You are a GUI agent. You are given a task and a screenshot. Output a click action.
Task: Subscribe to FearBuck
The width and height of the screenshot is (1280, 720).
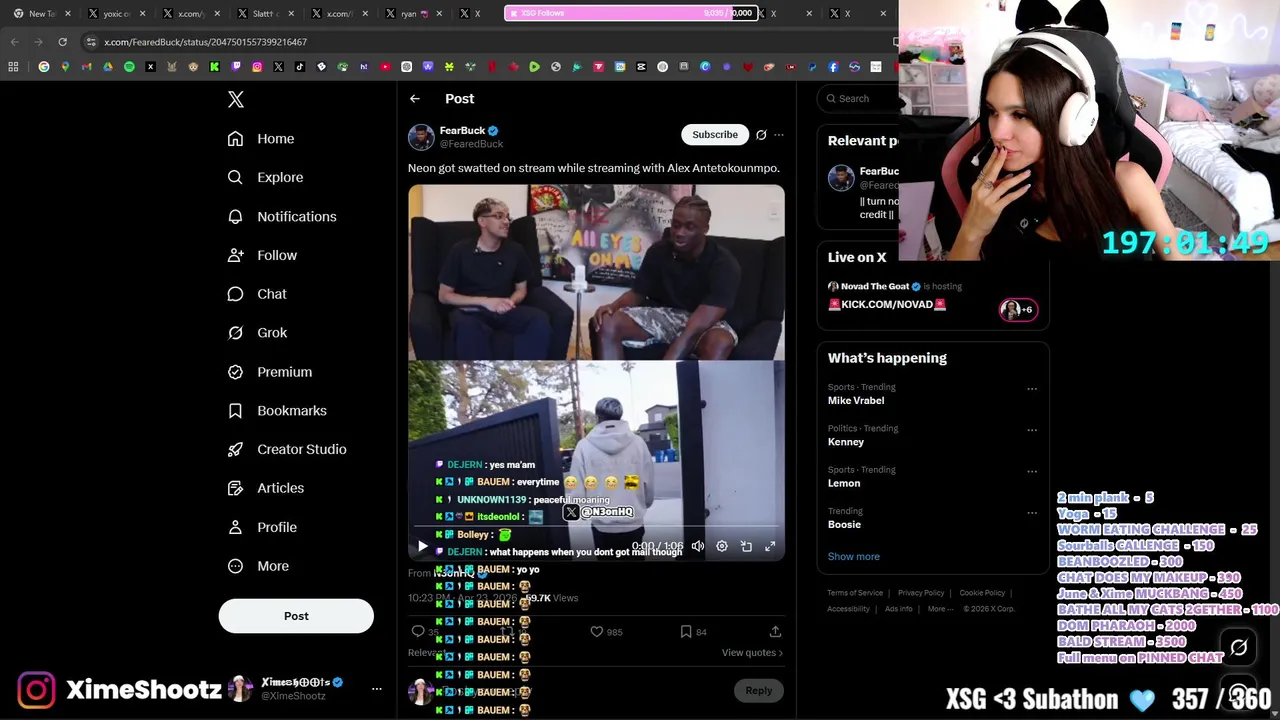715,134
